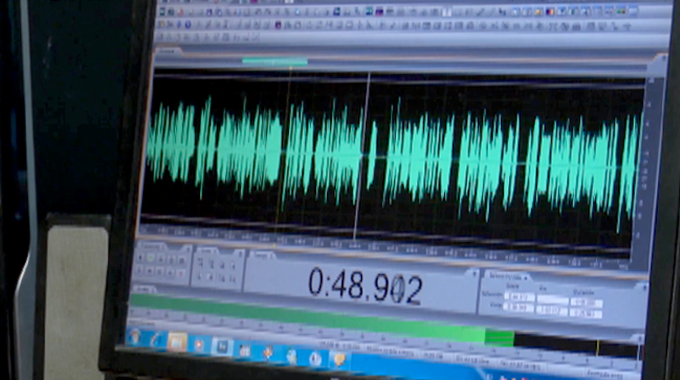Click the white playhead line in the waveform
680x380 pixels.
coord(362,156)
